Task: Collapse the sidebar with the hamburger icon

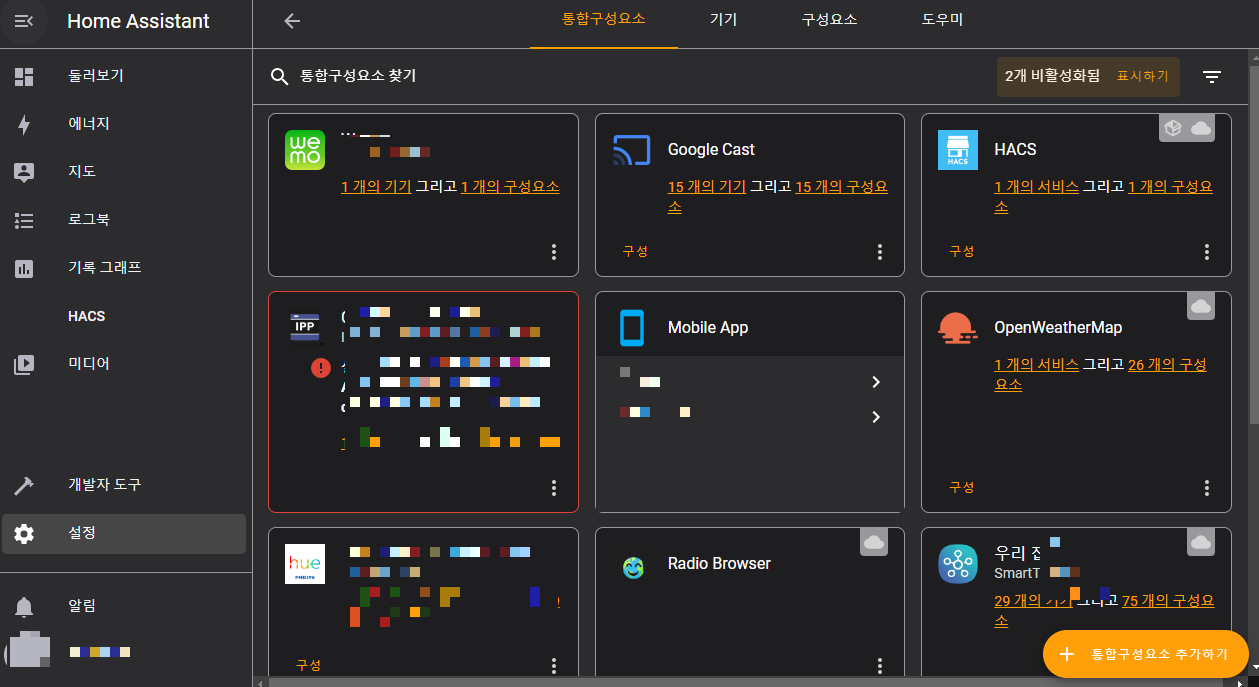Action: pyautogui.click(x=24, y=21)
